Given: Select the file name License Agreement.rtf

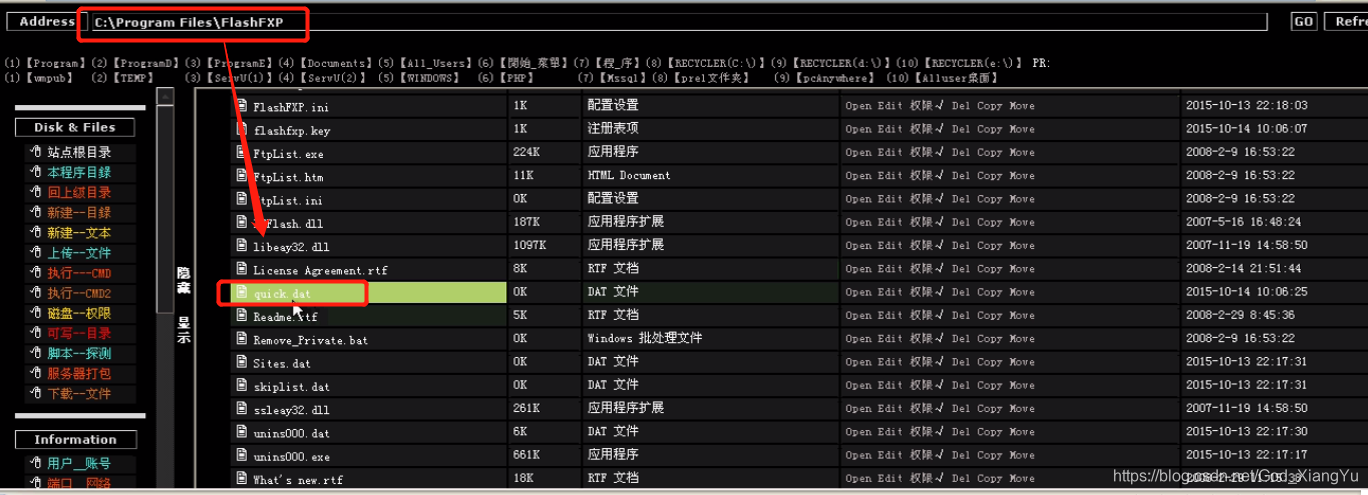Looking at the screenshot, I should pyautogui.click(x=320, y=270).
